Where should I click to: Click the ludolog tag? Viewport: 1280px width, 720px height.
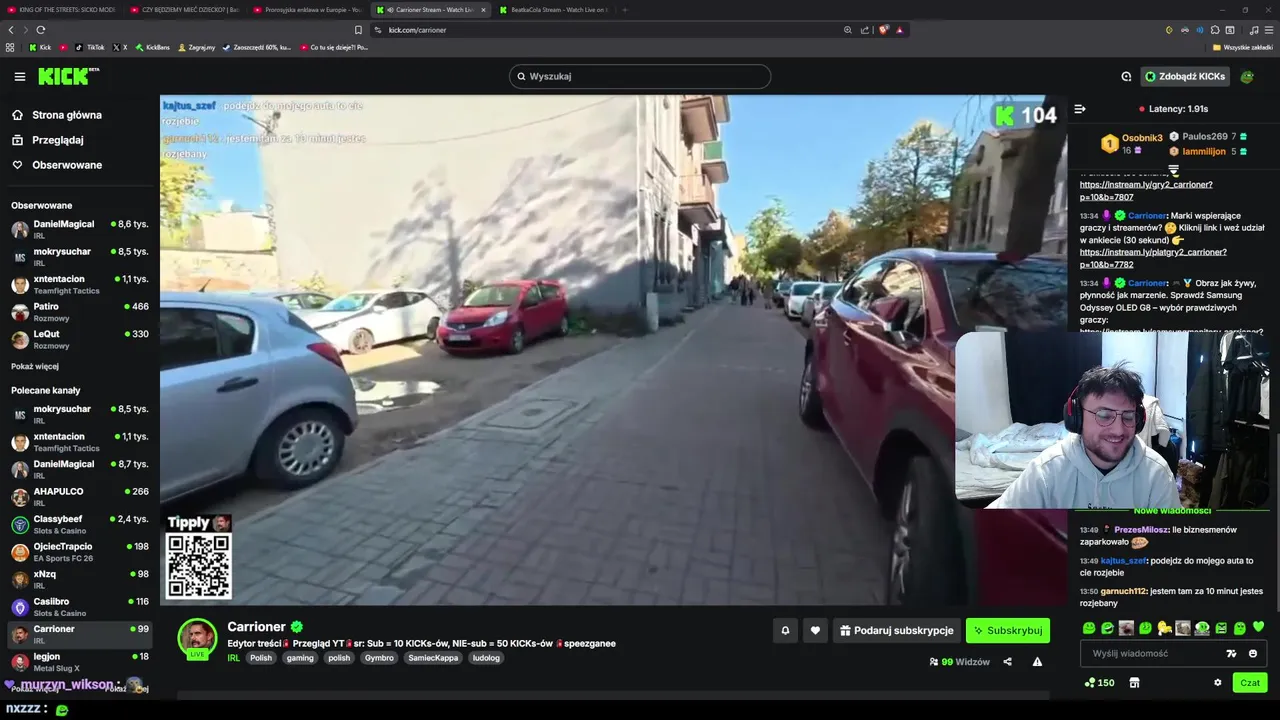(x=486, y=658)
